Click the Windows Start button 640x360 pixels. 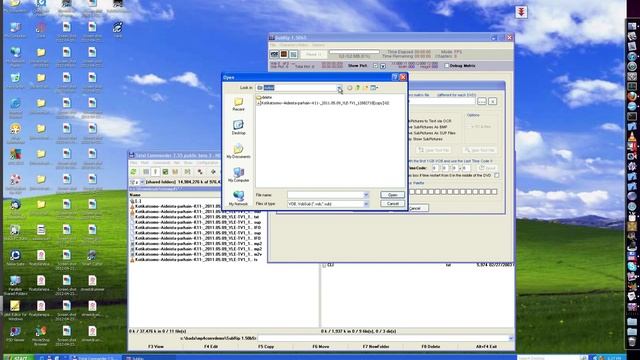tap(19, 358)
